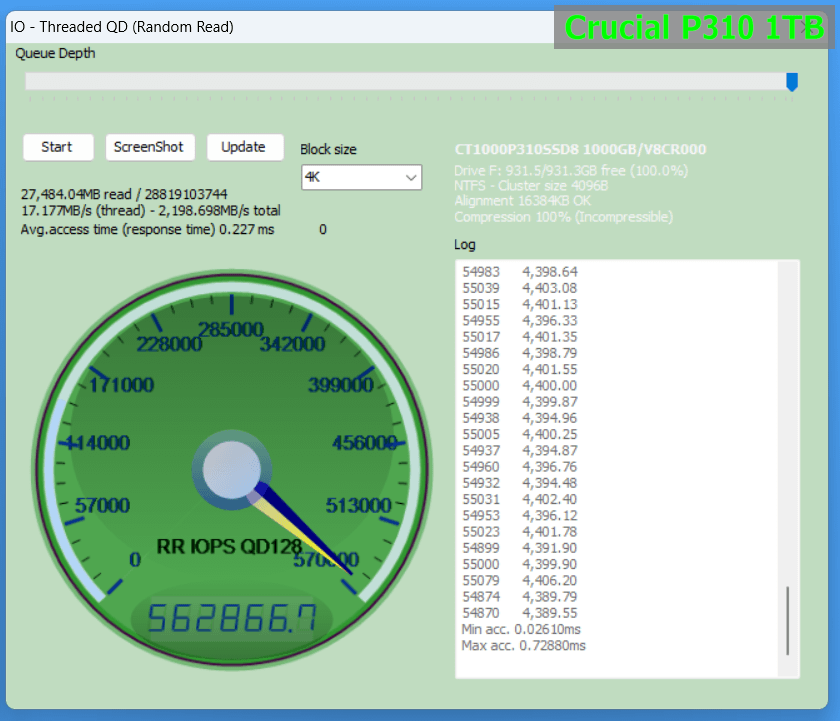The height and width of the screenshot is (721, 840).
Task: Select the Max acc. 0.72880ms log line
Action: pyautogui.click(x=523, y=646)
